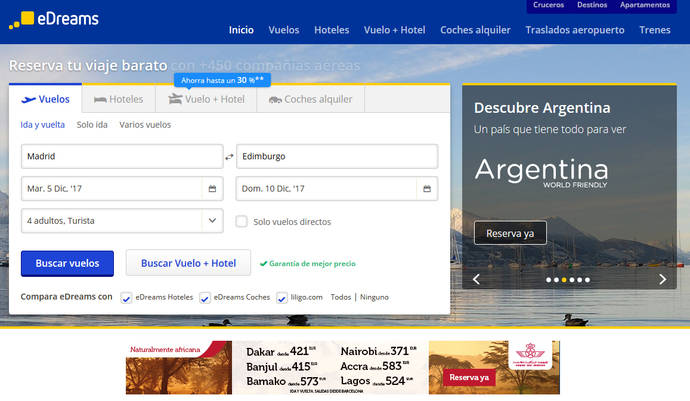The height and width of the screenshot is (401, 690).
Task: Select Ninguno comparison option
Action: click(x=374, y=297)
